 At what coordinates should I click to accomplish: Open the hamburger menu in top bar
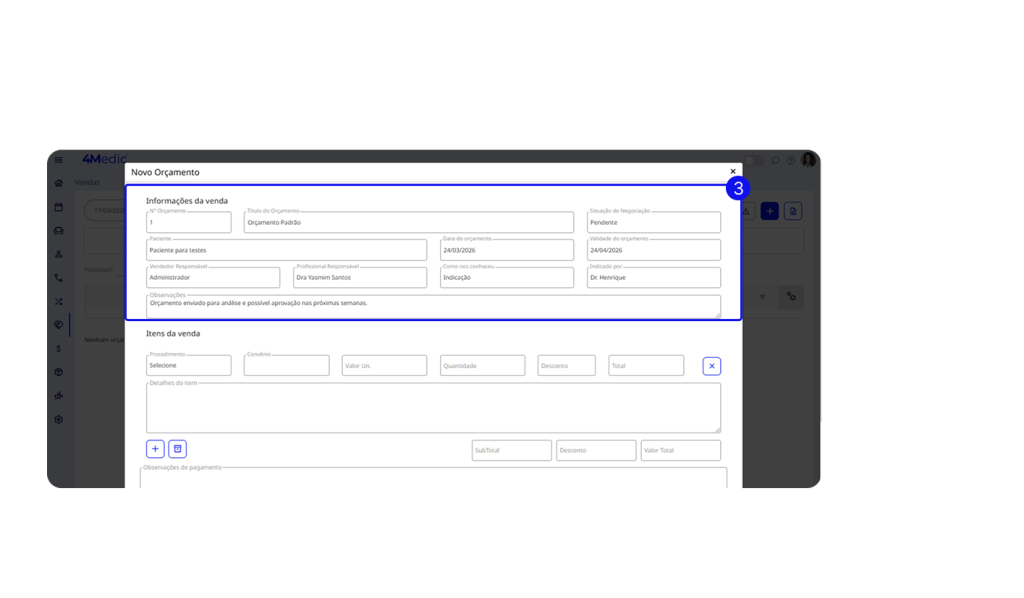(59, 160)
